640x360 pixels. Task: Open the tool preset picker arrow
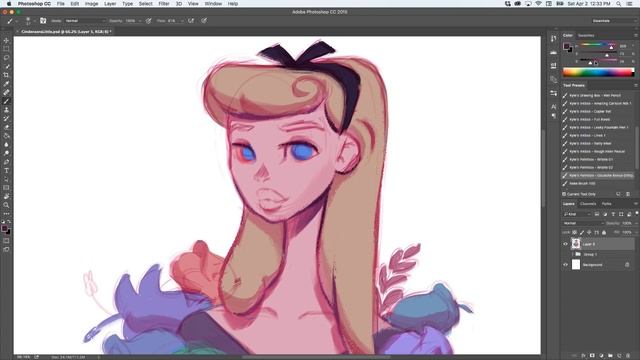click(x=17, y=20)
